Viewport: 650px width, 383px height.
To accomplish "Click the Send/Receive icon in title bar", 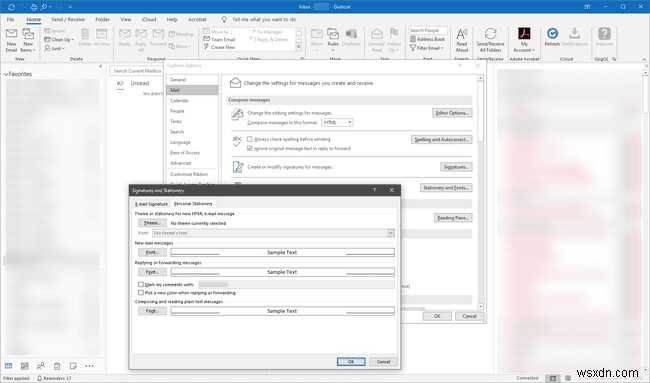I will (11, 7).
